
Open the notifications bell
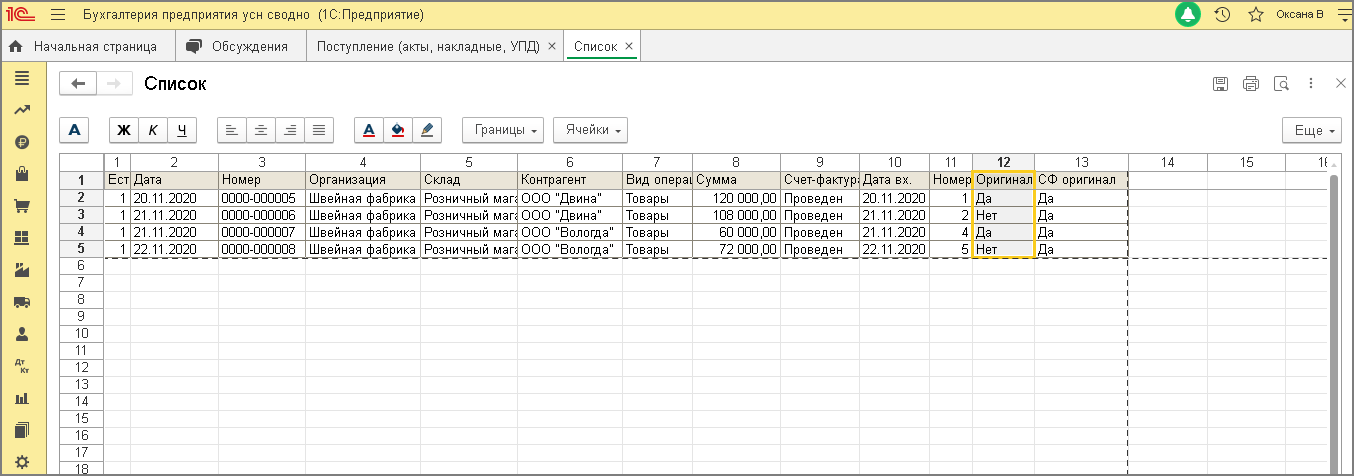click(x=1188, y=15)
